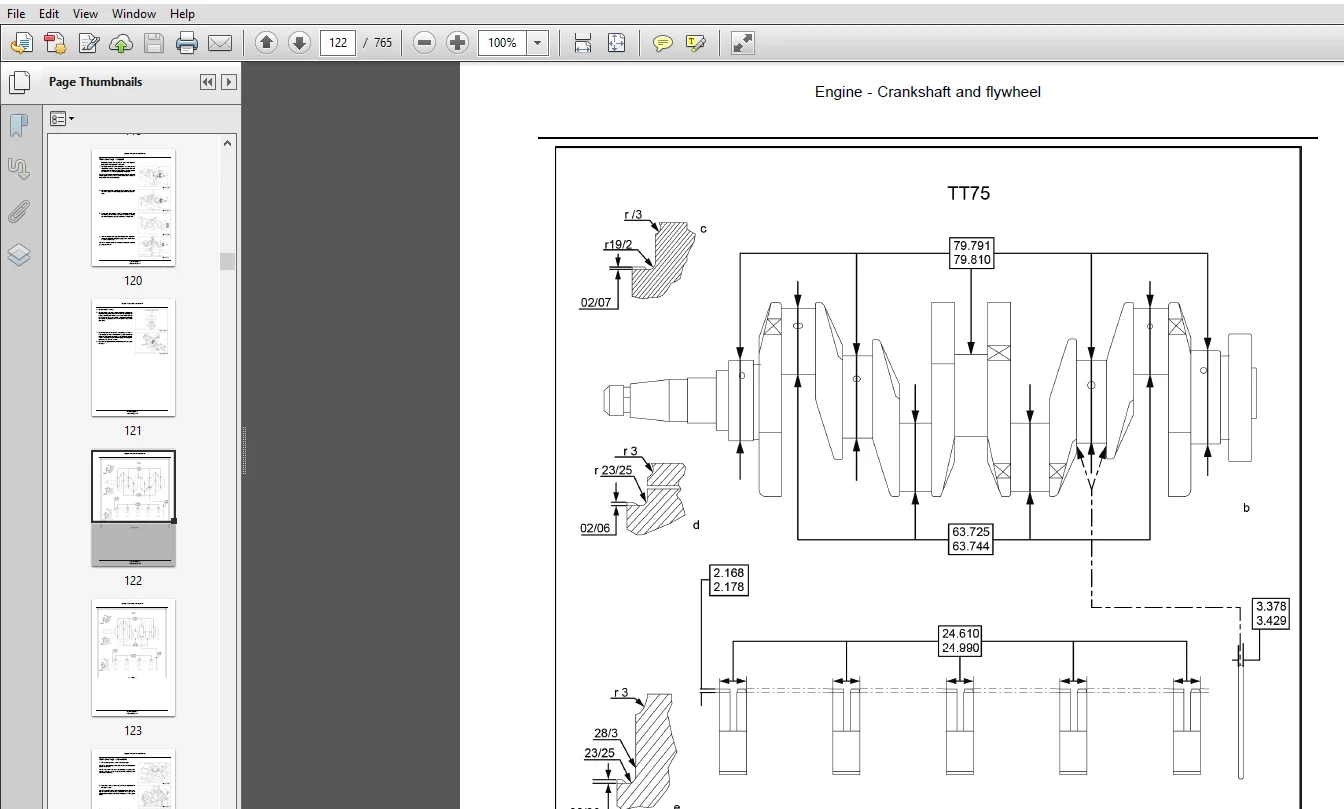Click the '24.610' dimension value

coord(961,634)
